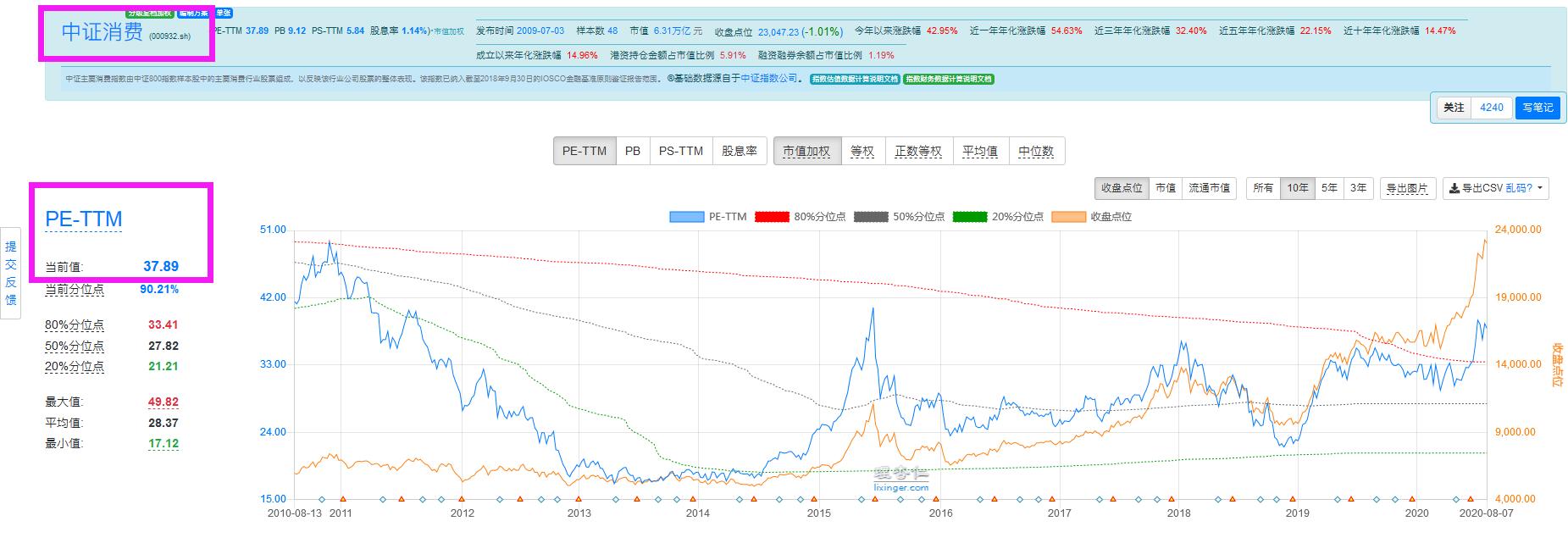
Task: Click the value 33.41
Action: (163, 324)
